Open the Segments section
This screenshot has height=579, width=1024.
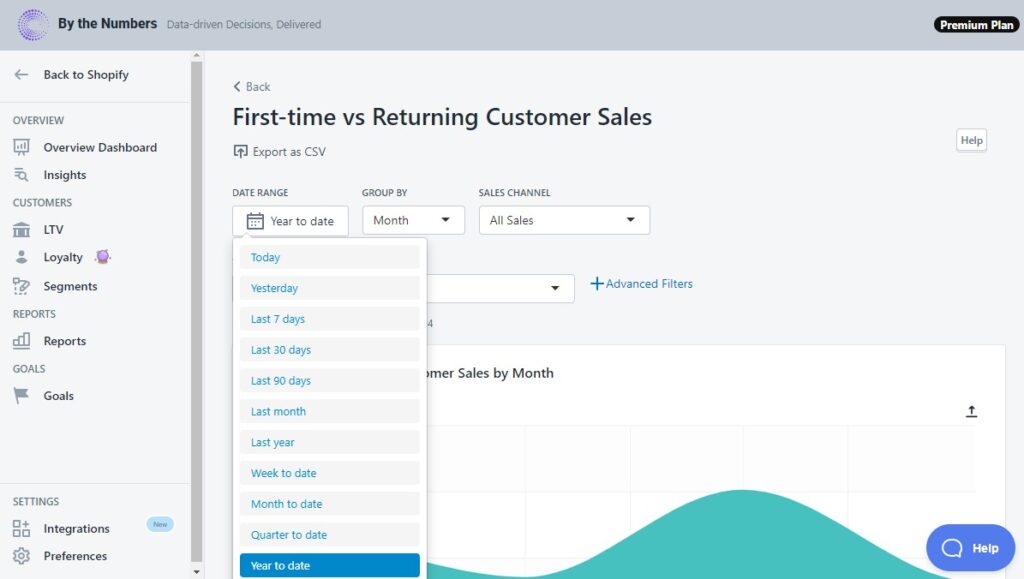click(70, 286)
